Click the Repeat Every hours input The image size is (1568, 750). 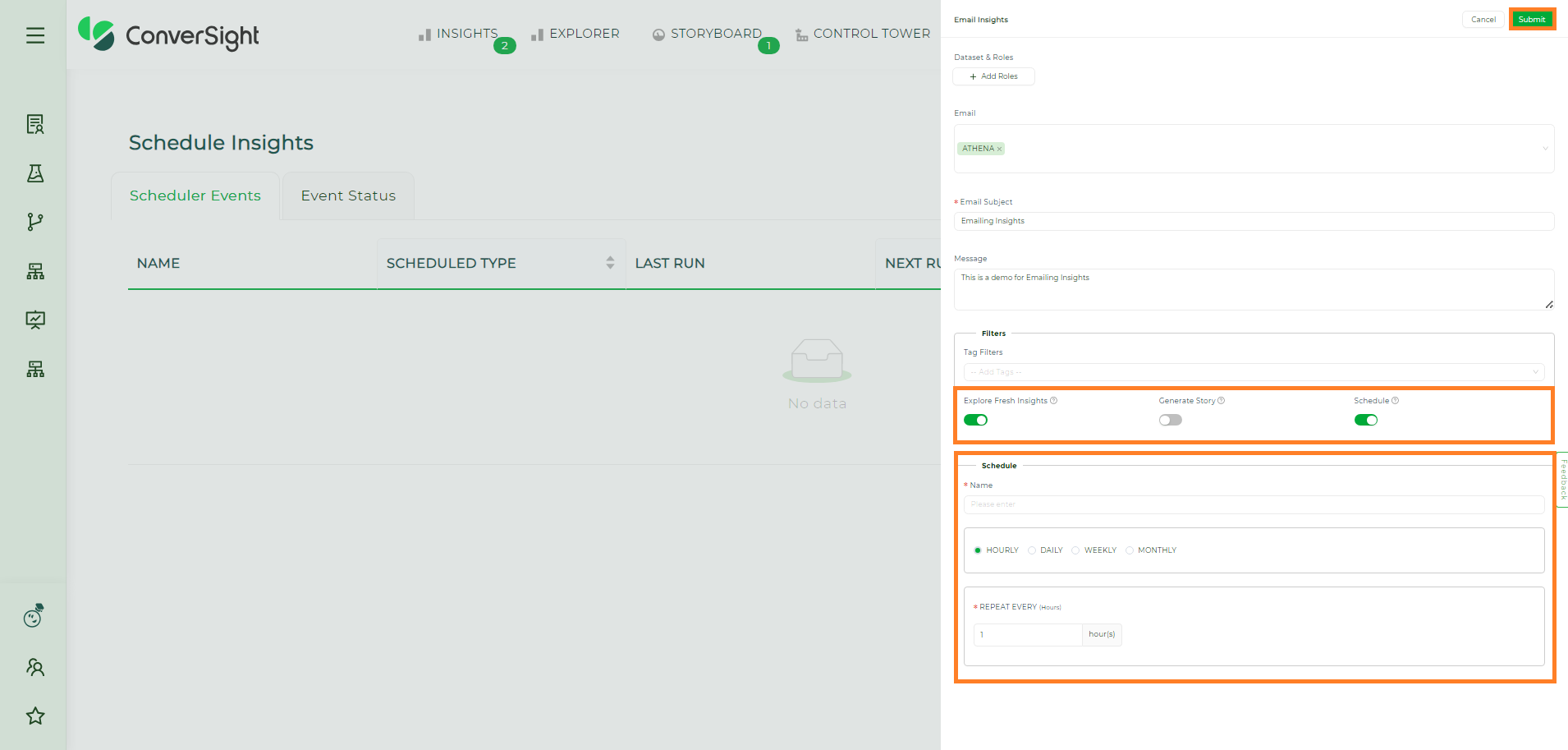click(x=1028, y=634)
